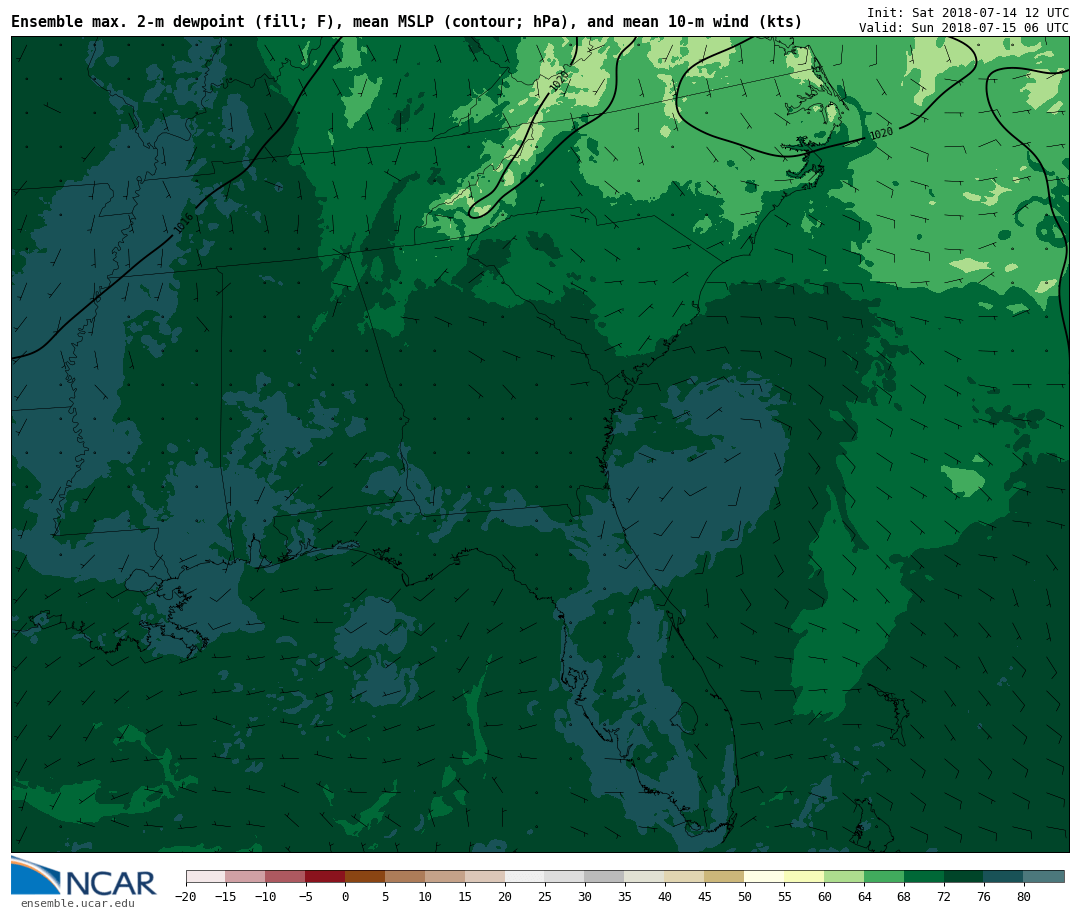Screen dimensions: 1080x915
Task: Pick the rightmost colorbar swatch above 80
Action: click(1044, 877)
